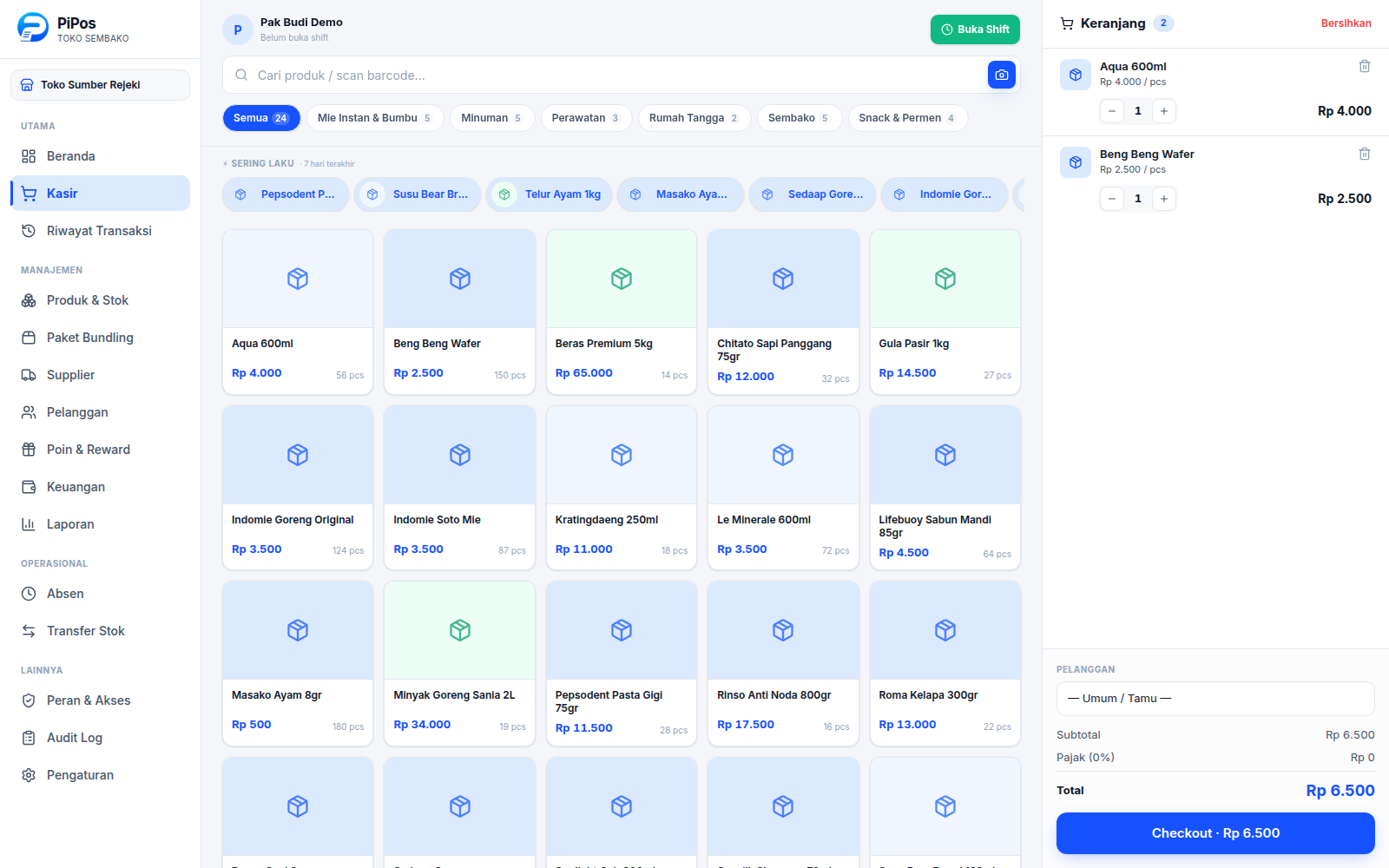The image size is (1389, 868).
Task: Add Roma Kelapa 300gr product card
Action: (x=945, y=663)
